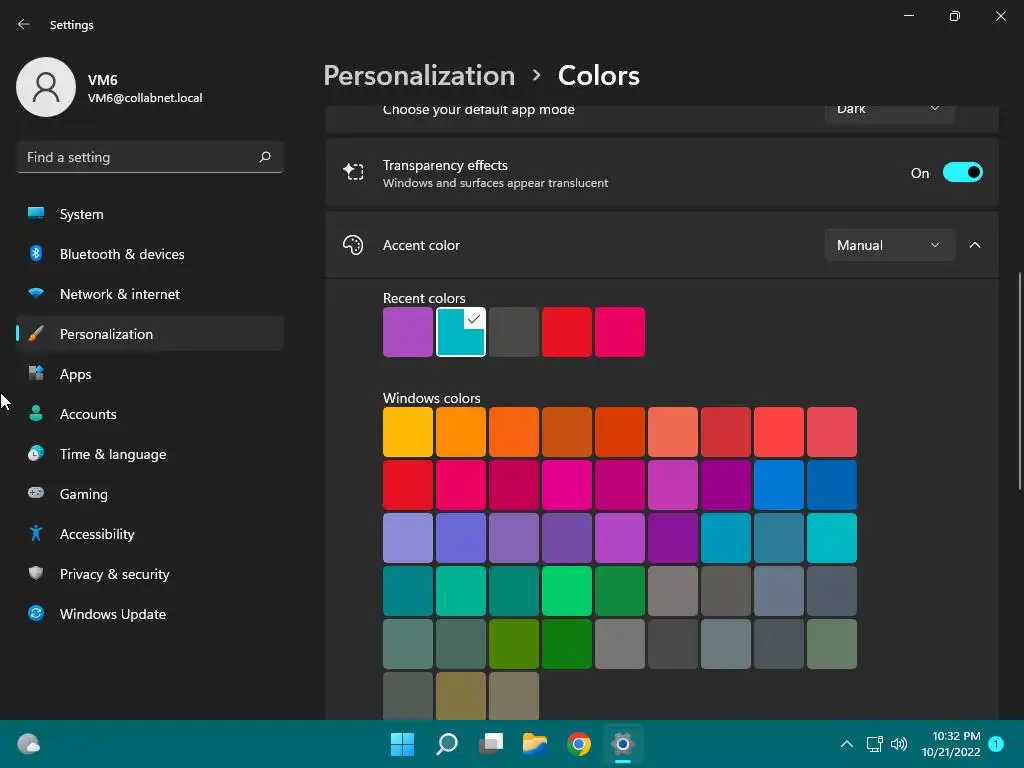1024x768 pixels.
Task: Open Network & internet settings
Action: (x=150, y=294)
